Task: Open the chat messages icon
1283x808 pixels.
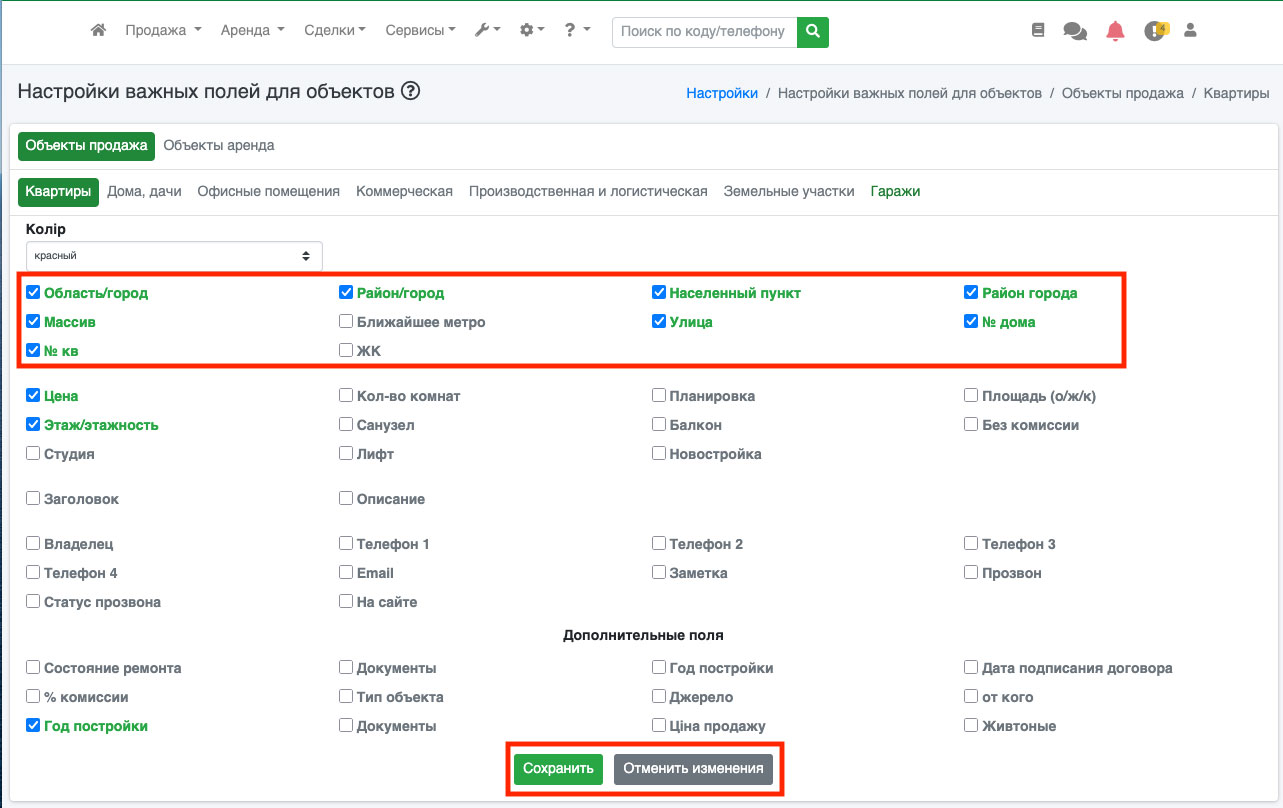Action: coord(1075,31)
